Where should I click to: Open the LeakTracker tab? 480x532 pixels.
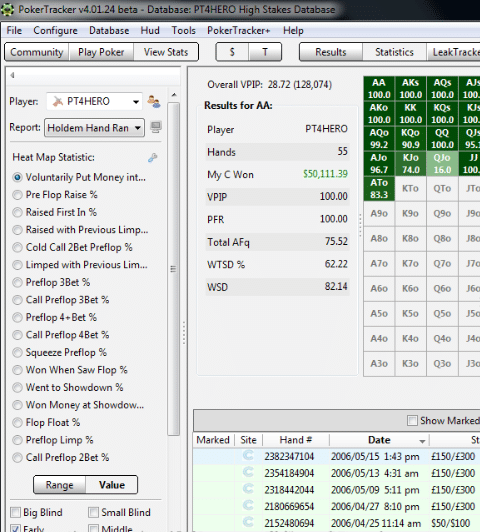454,52
